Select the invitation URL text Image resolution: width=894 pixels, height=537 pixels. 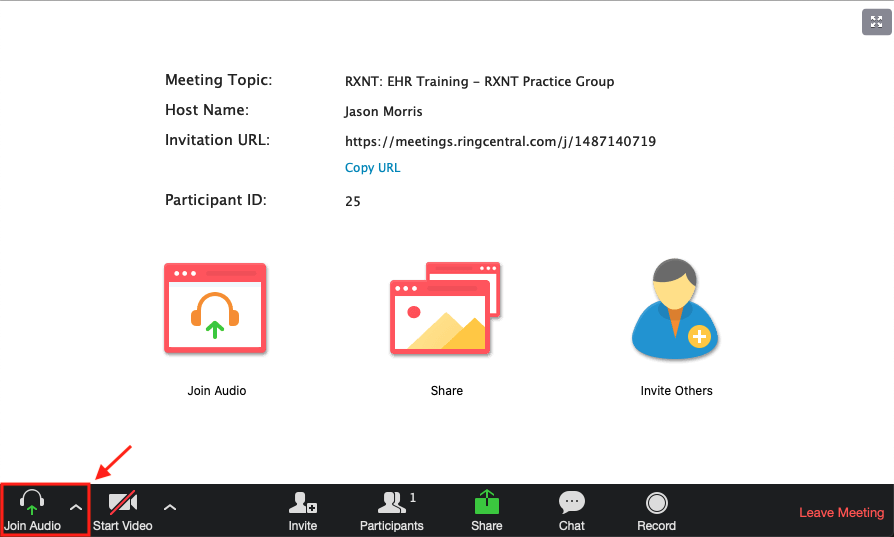[x=501, y=141]
